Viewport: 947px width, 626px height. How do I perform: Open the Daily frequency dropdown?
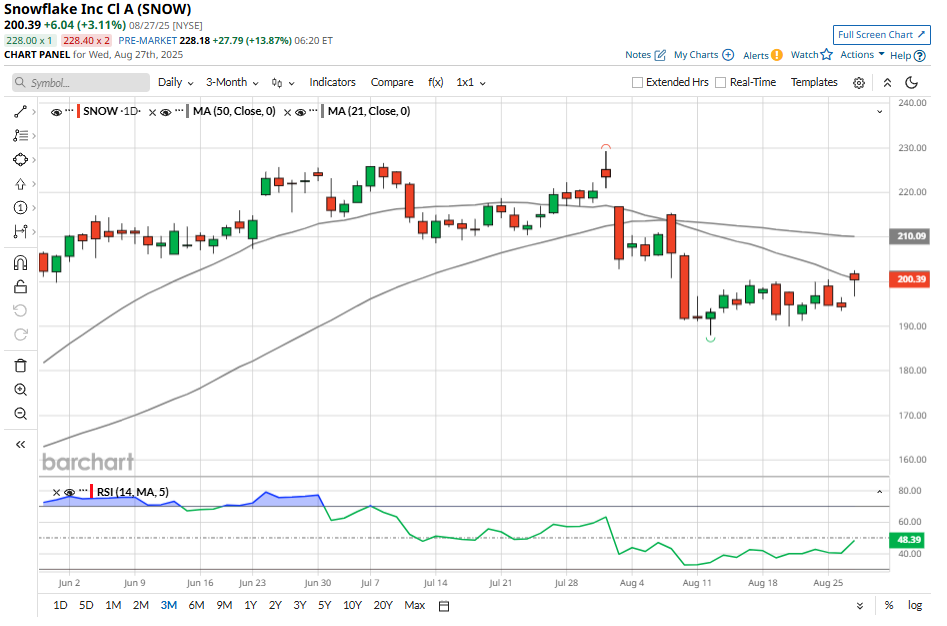[176, 82]
